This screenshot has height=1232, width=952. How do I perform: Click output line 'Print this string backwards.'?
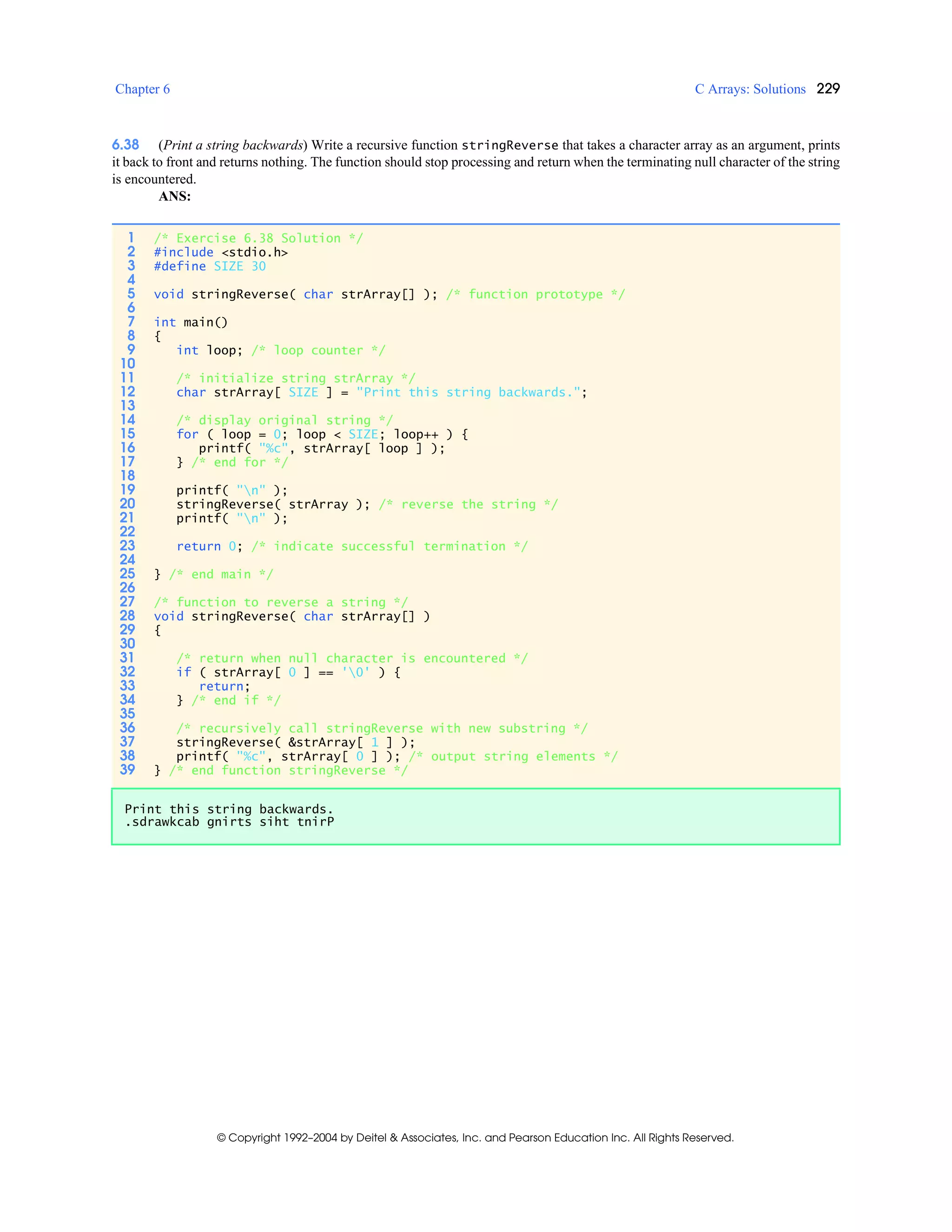point(229,809)
